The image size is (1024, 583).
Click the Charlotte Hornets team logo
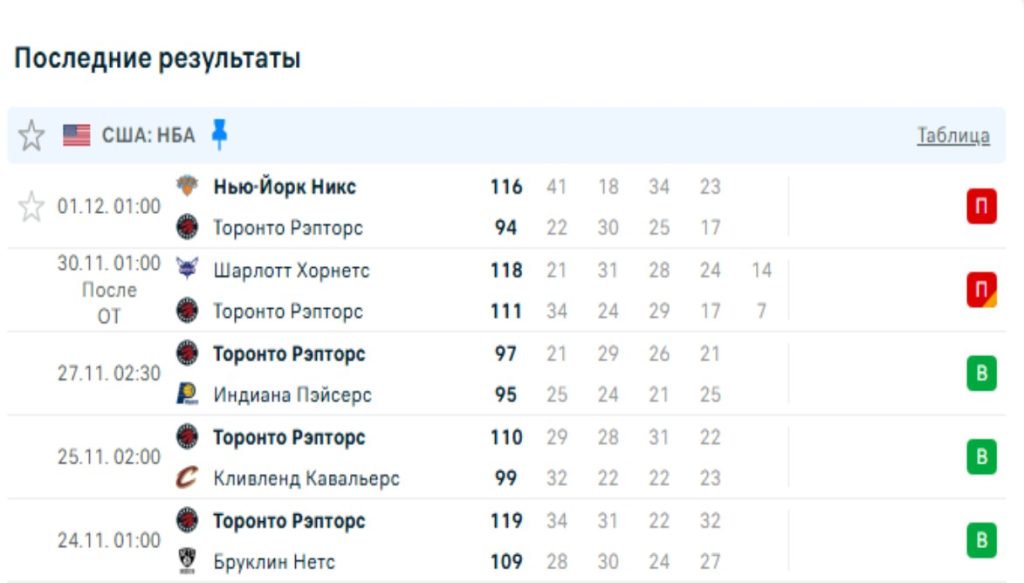[187, 270]
